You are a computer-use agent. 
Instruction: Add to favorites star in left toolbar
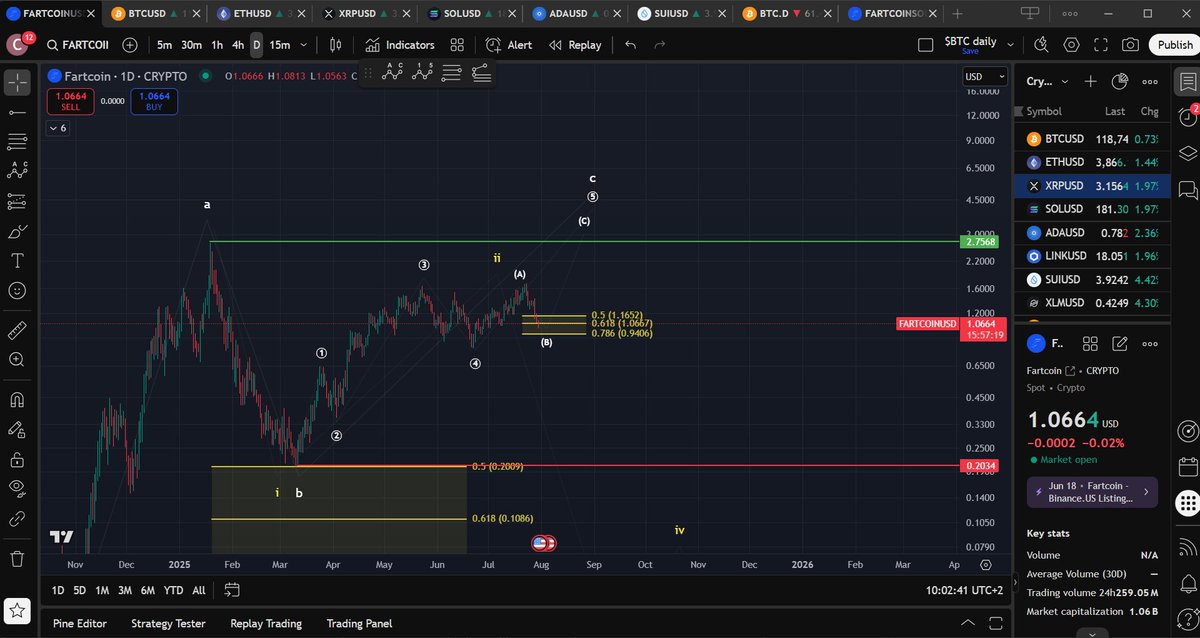[x=17, y=609]
